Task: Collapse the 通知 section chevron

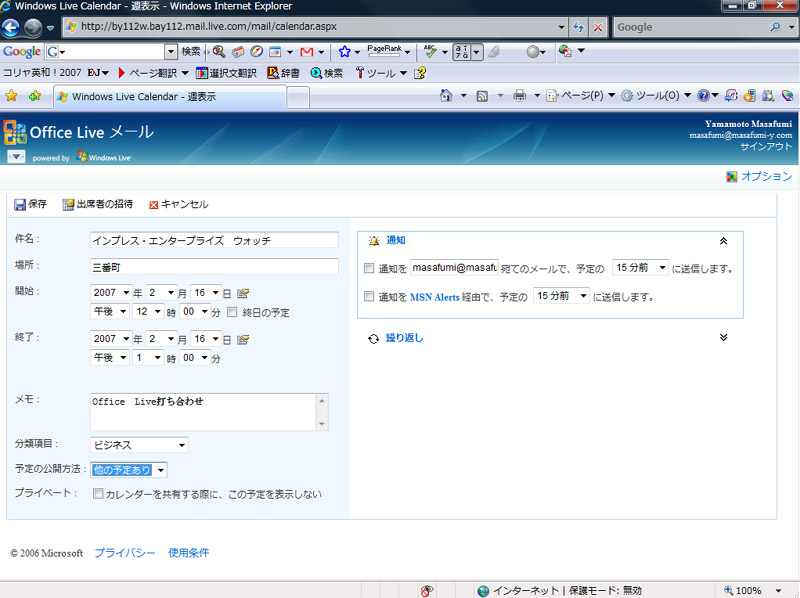Action: (x=723, y=241)
